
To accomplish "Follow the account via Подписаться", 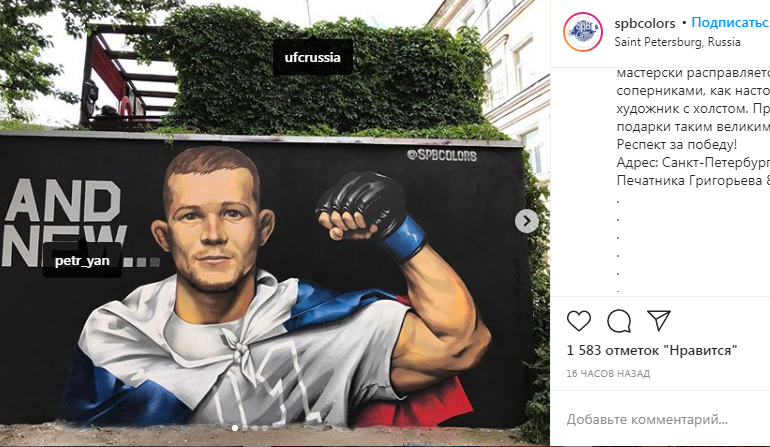I will tap(731, 23).
